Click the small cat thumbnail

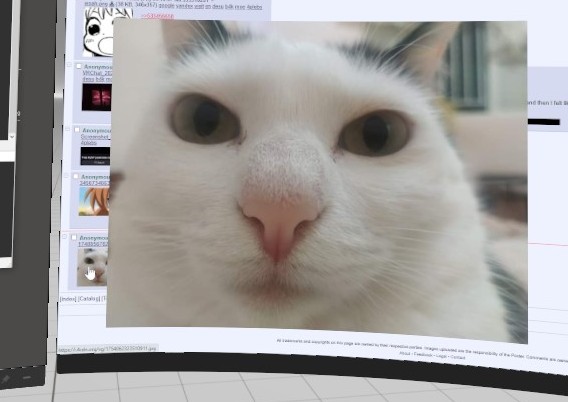[92, 267]
